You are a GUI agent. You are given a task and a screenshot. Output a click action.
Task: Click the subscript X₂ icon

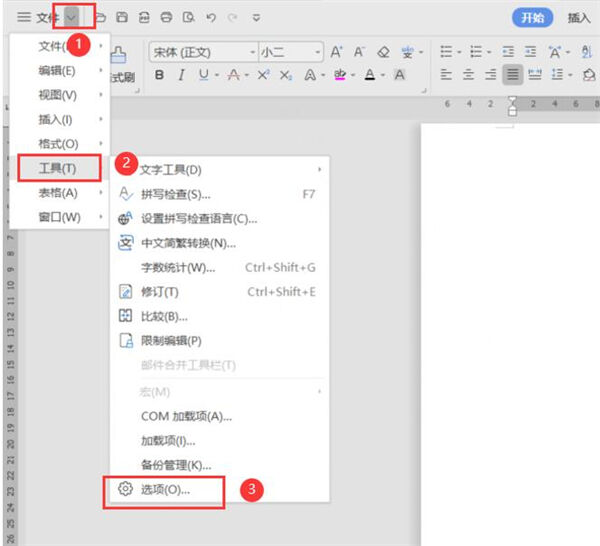[286, 75]
